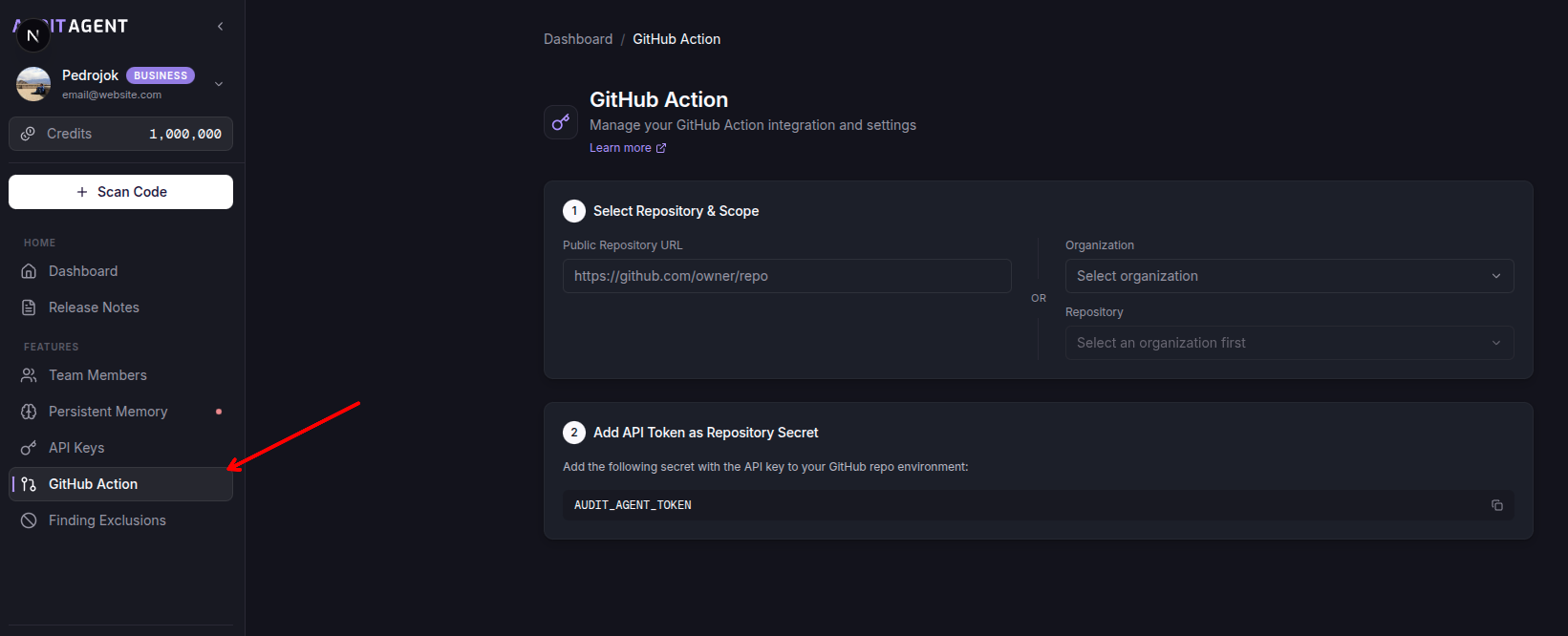1568x636 pixels.
Task: Click the Credits coin icon
Action: tap(29, 134)
